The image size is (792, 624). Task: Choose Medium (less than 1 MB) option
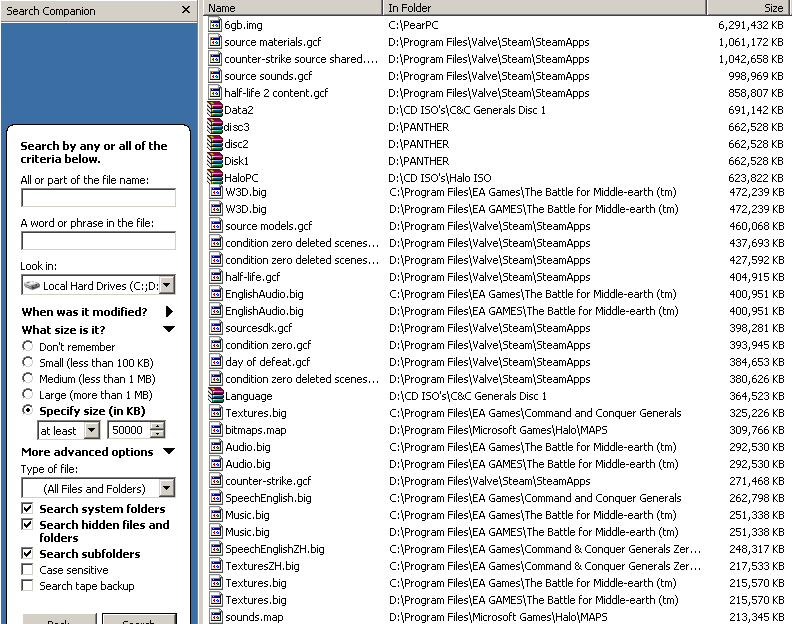pos(28,378)
